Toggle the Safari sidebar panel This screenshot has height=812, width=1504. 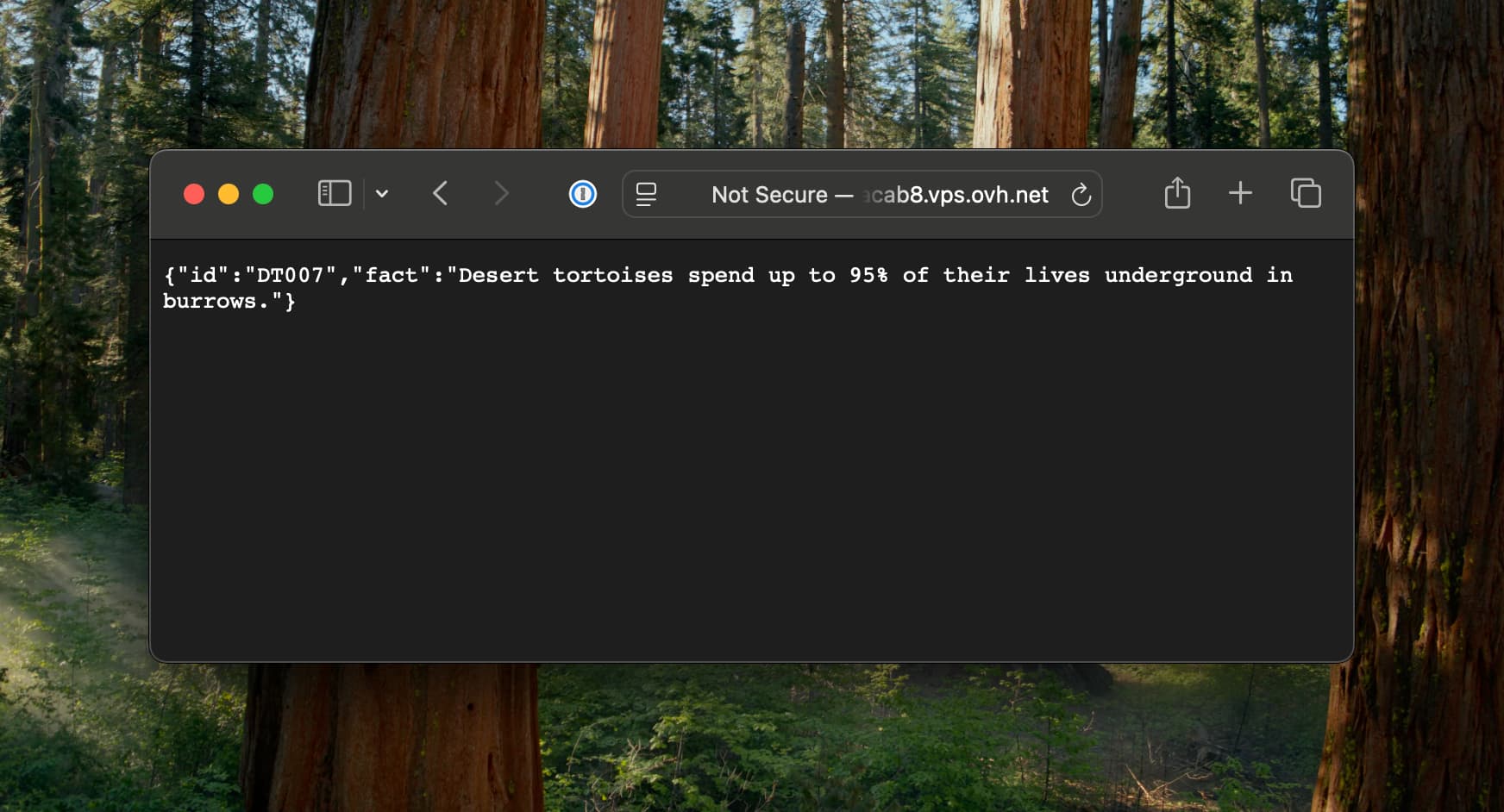click(x=334, y=194)
